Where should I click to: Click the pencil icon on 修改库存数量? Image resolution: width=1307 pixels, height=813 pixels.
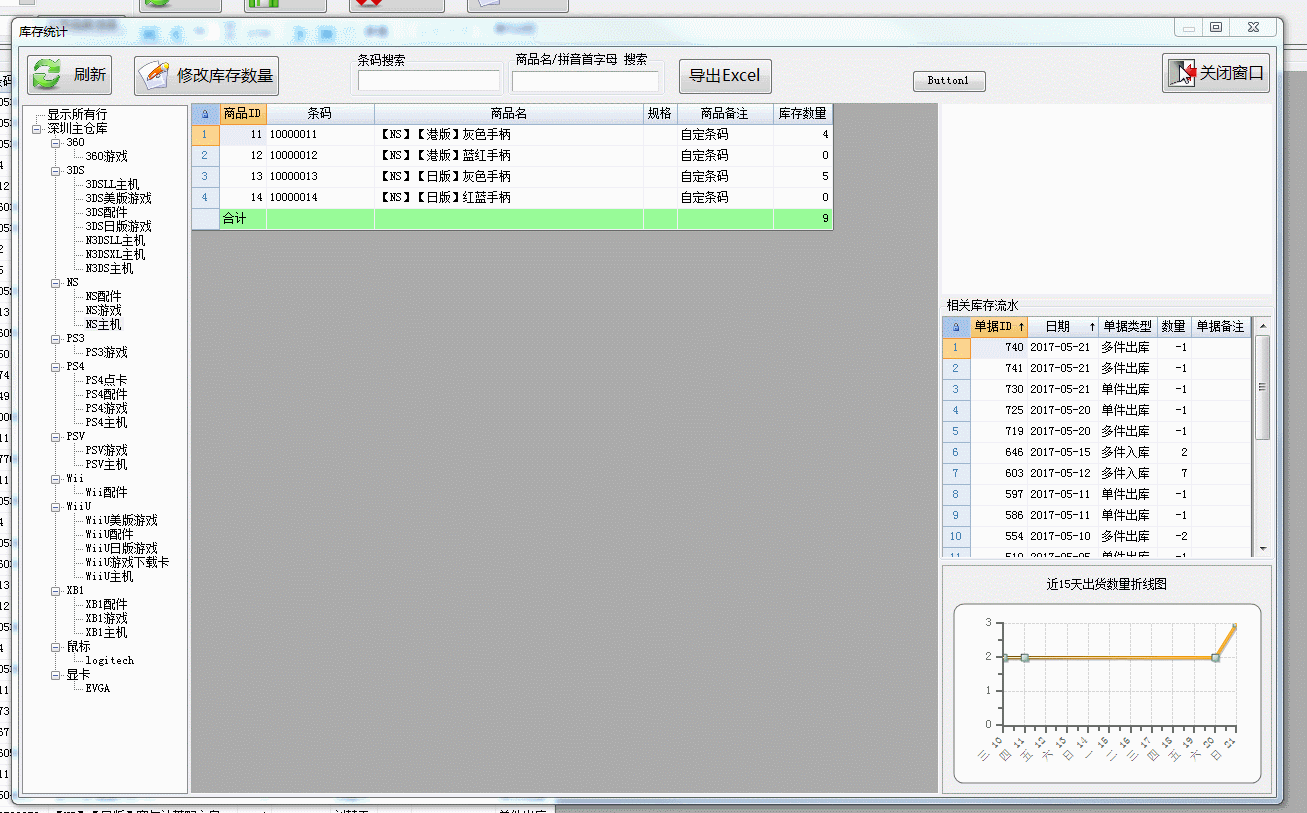click(155, 75)
